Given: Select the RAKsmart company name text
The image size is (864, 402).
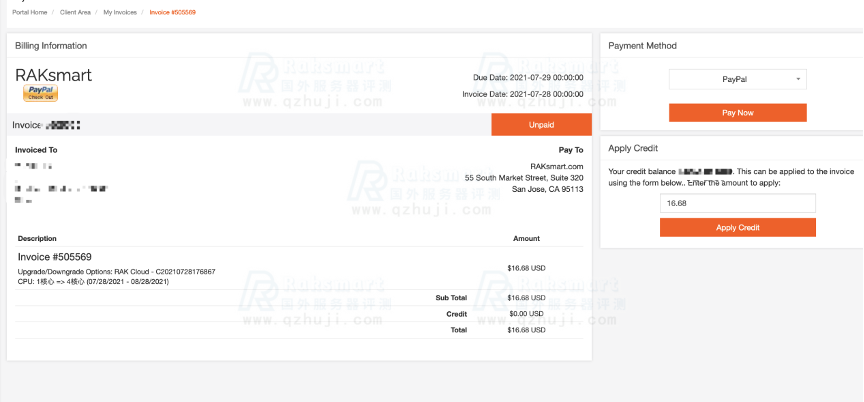Looking at the screenshot, I should (53, 75).
